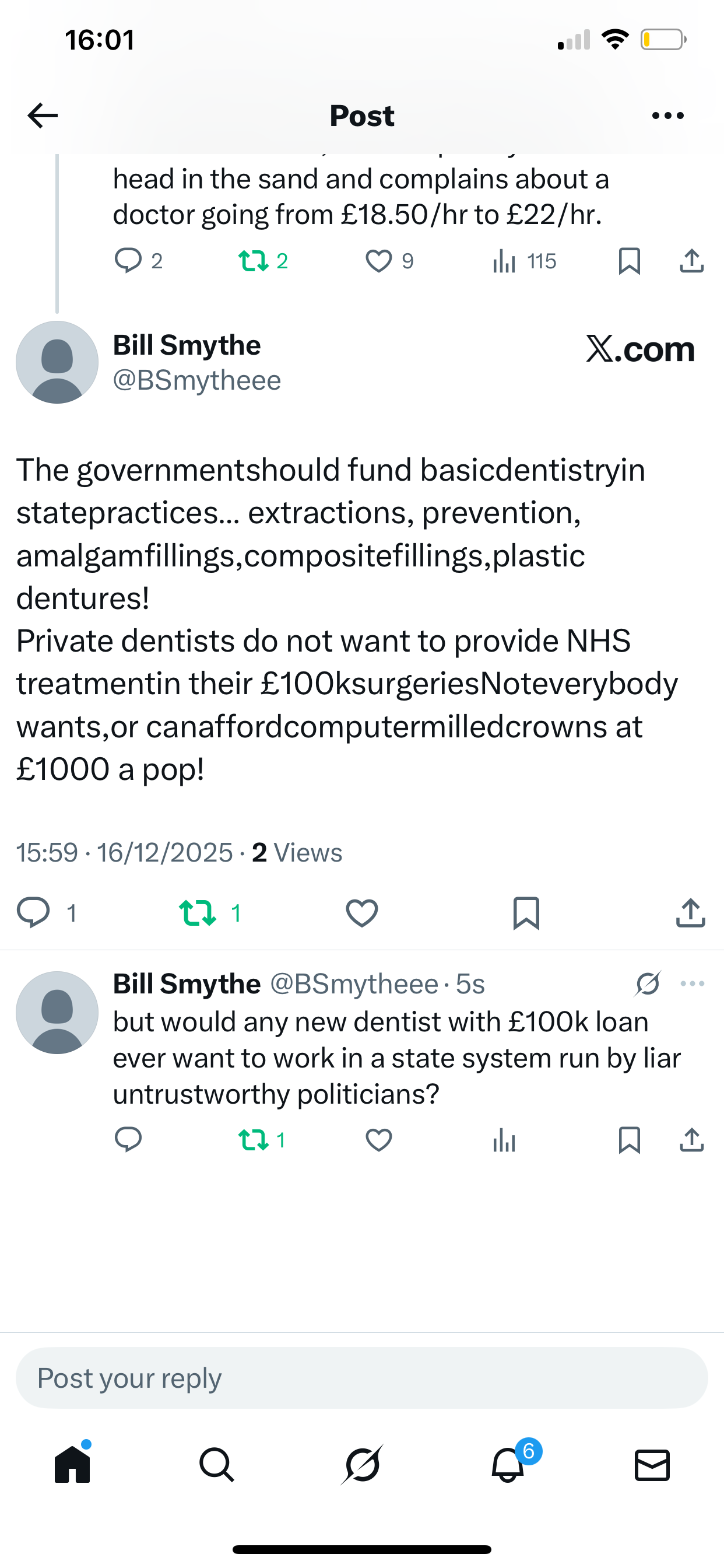Open @BSmytheee profile handle link
This screenshot has width=724, height=1568.
(196, 380)
